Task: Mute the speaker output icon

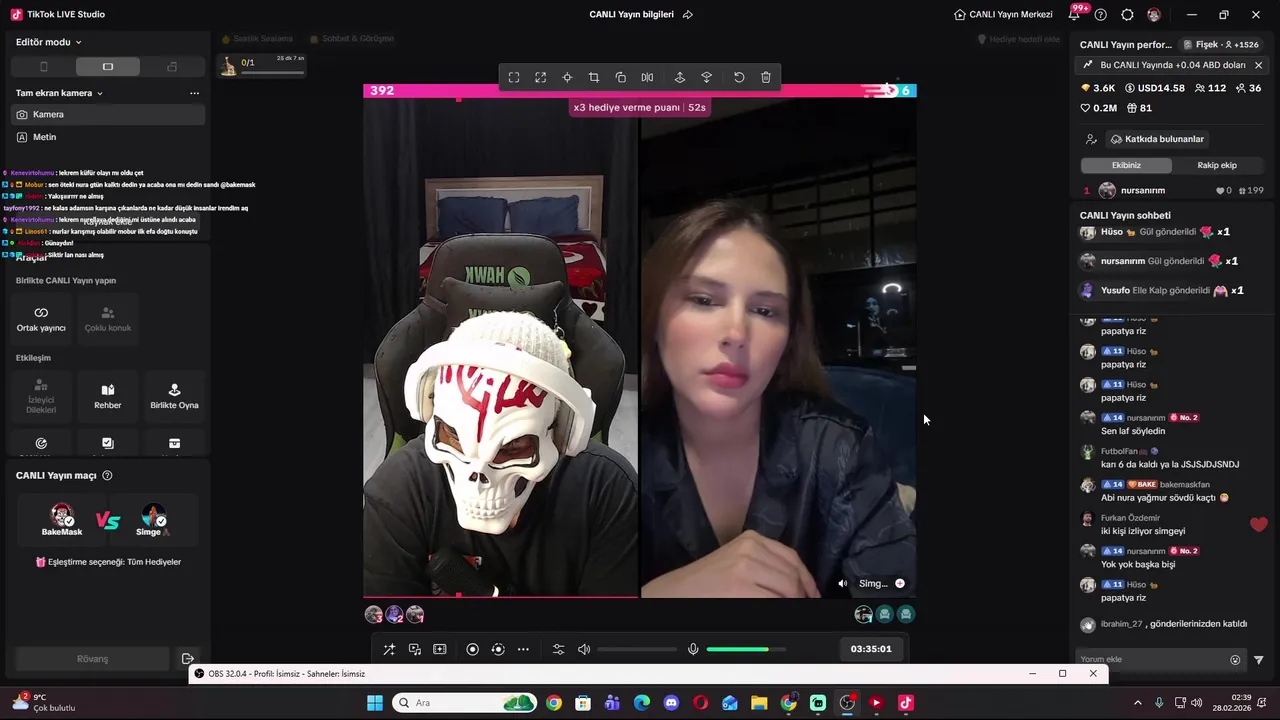Action: point(584,649)
